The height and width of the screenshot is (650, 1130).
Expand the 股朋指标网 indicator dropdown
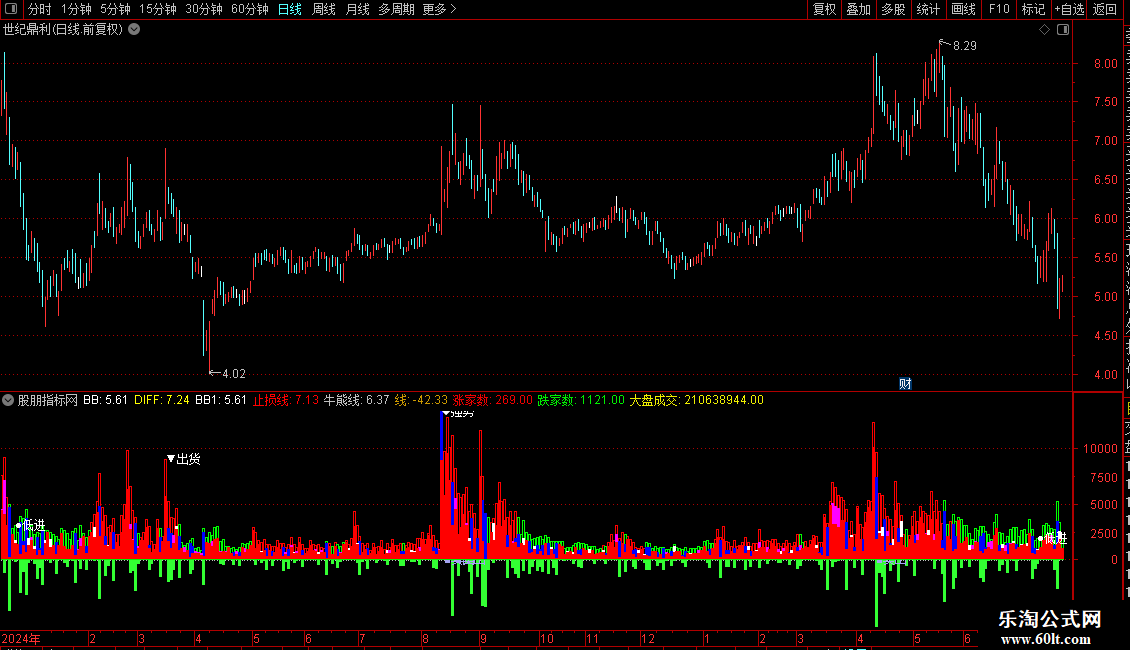point(8,400)
